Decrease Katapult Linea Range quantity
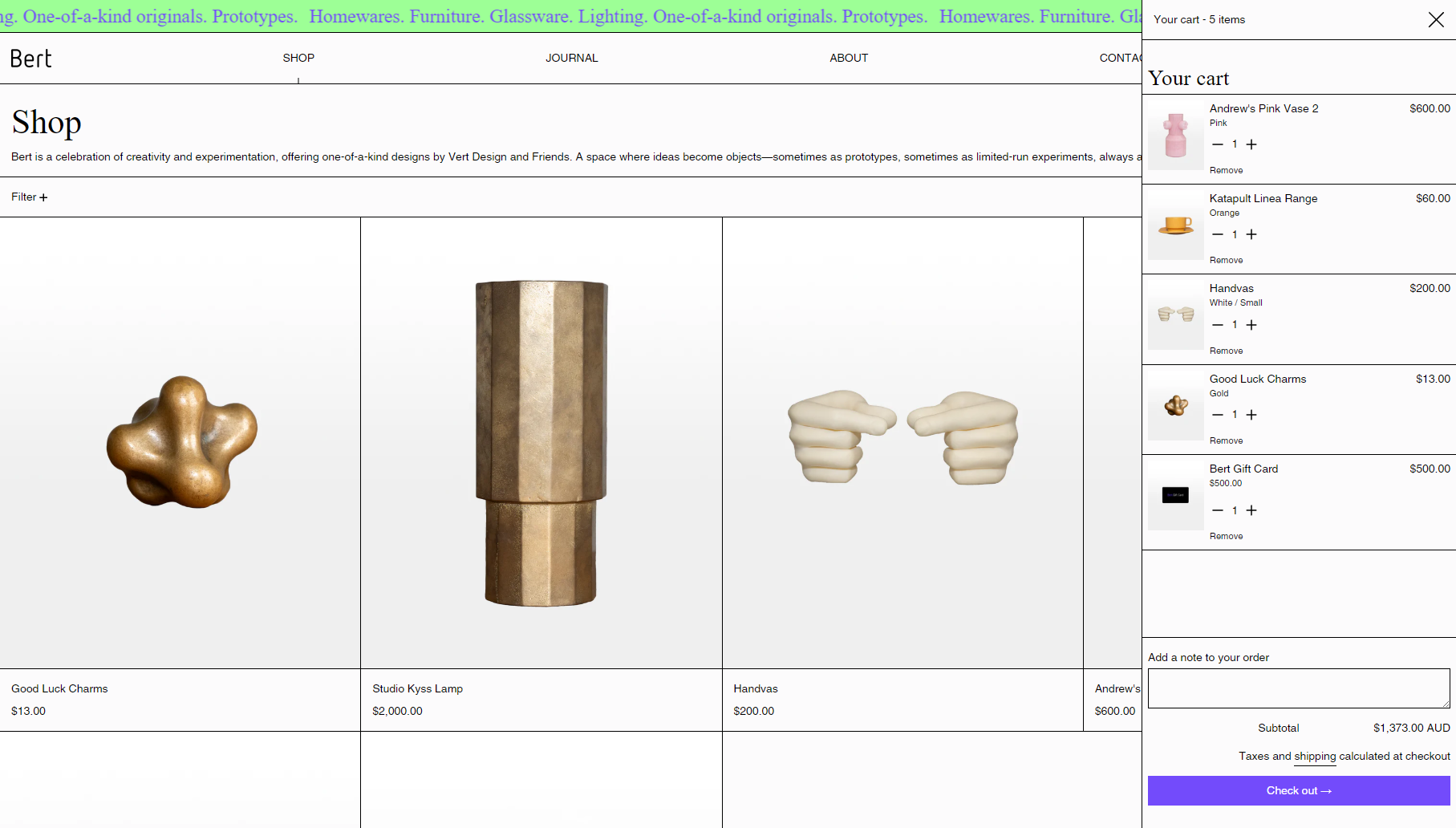Viewport: 1456px width, 828px height. tap(1217, 234)
